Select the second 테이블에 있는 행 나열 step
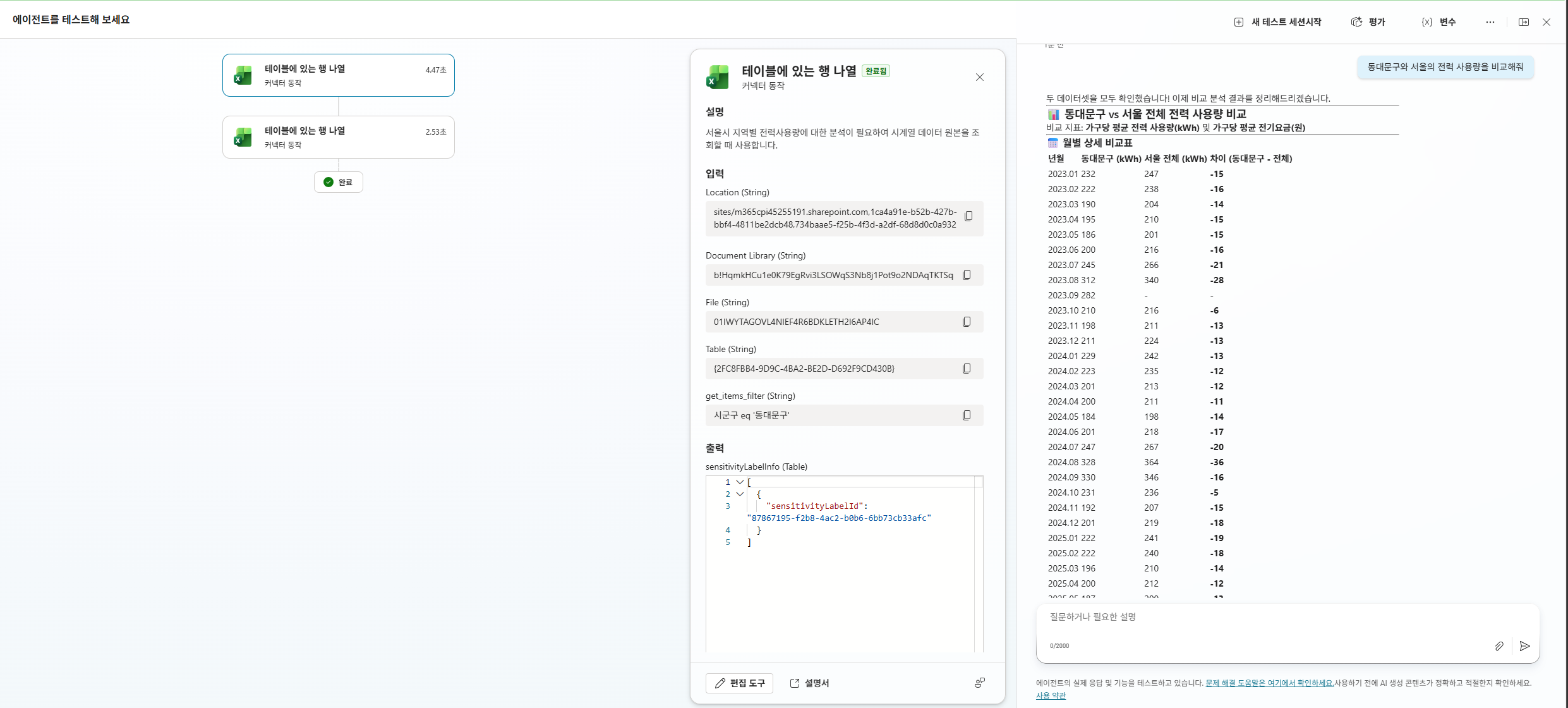 (339, 137)
